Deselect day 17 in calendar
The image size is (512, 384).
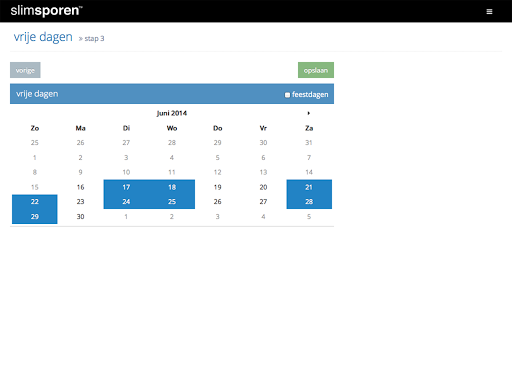(x=126, y=187)
